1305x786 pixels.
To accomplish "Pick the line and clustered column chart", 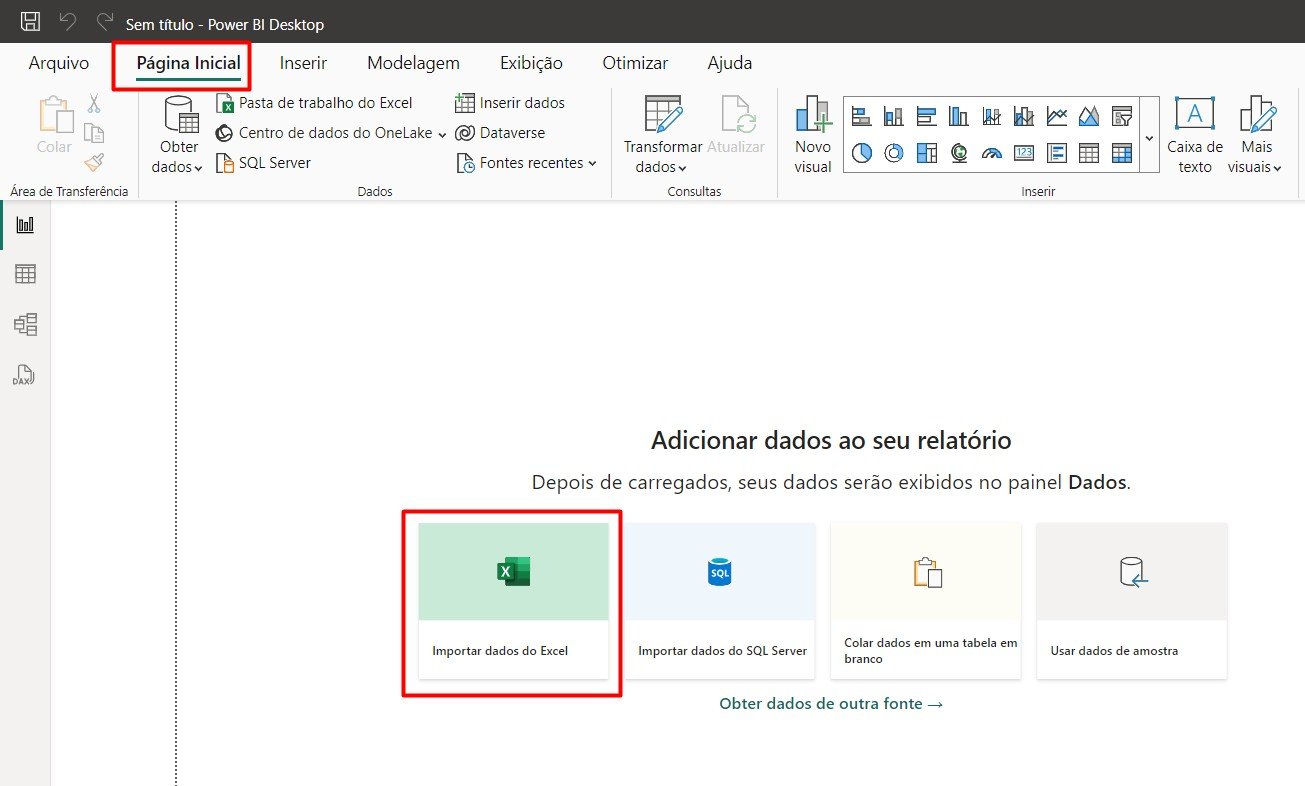I will tap(1024, 116).
